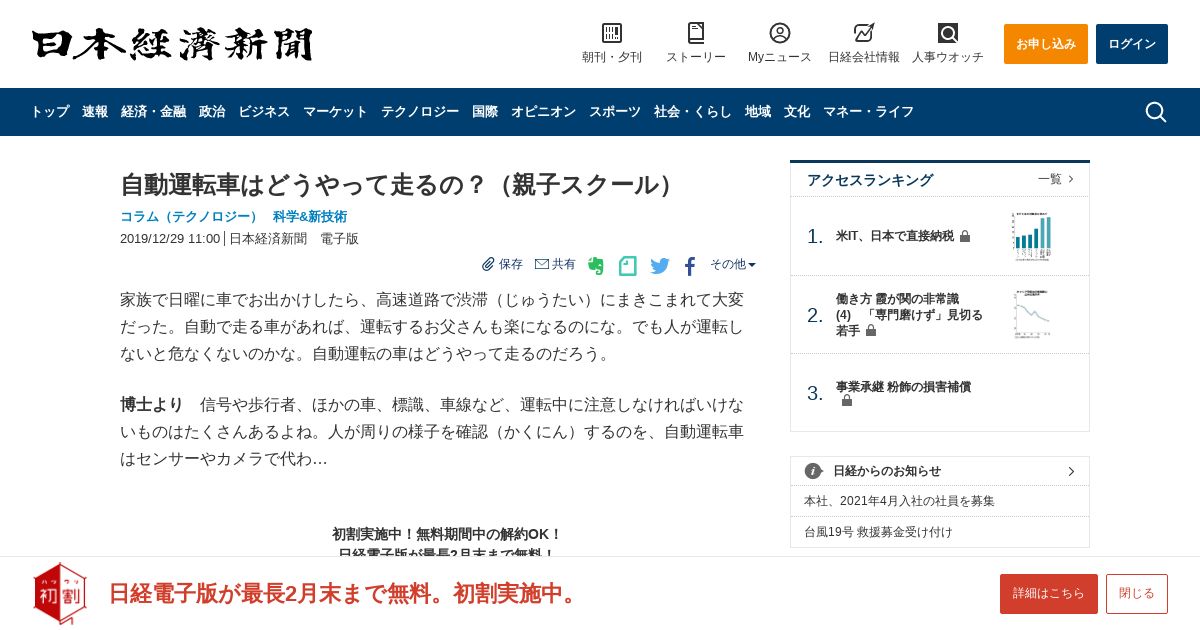Image resolution: width=1200 pixels, height=630 pixels.
Task: Open notice 本社、2021年4月入社の社員を募集
Action: point(900,501)
